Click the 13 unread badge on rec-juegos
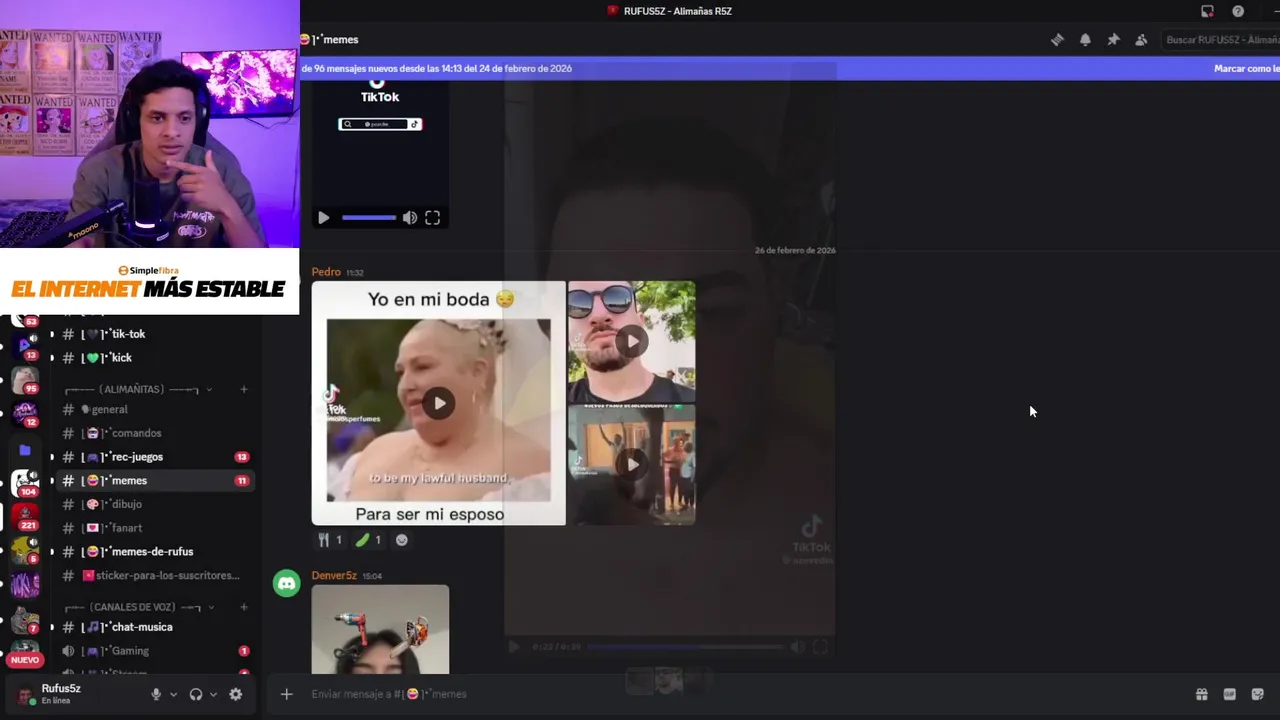The image size is (1280, 720). [241, 457]
